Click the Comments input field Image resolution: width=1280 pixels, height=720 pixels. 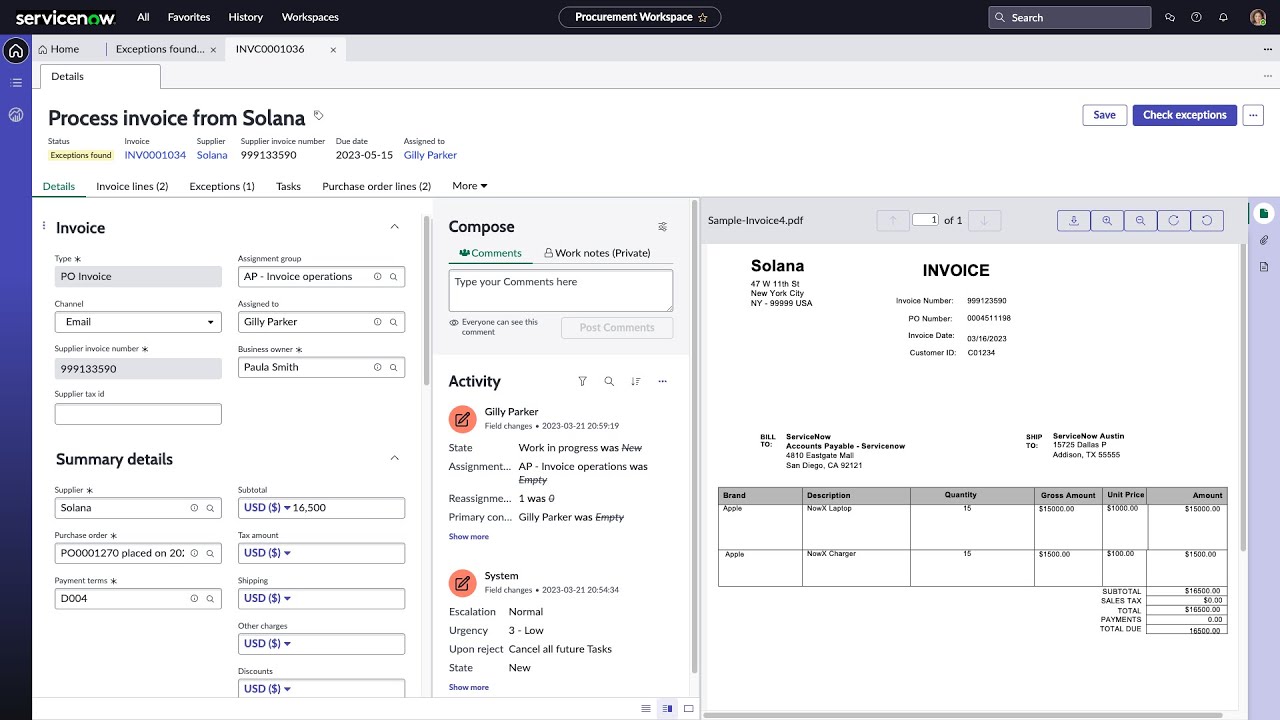pyautogui.click(x=560, y=290)
